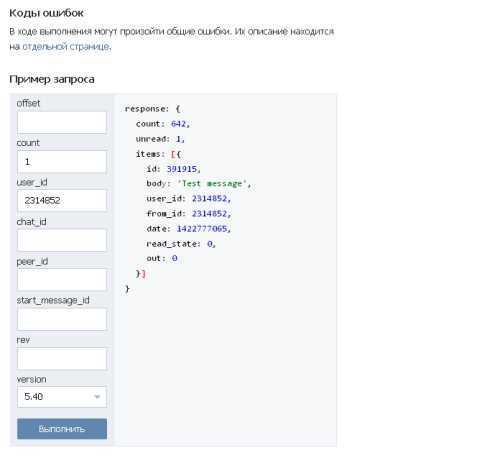500x458 pixels.
Task: Open the version 5.40 dropdown
Action: tap(62, 397)
